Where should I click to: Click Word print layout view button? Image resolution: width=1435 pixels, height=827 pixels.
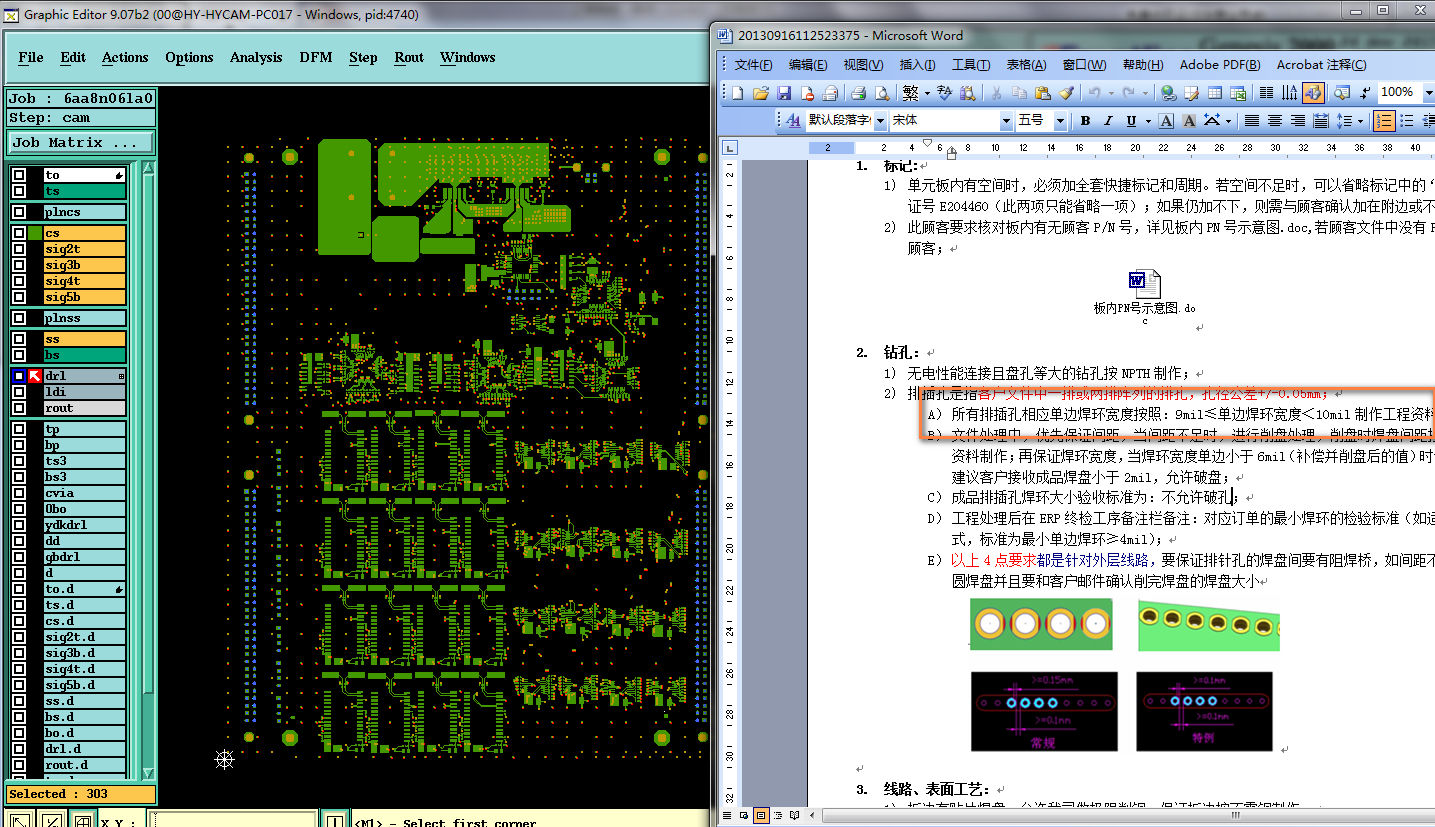coord(761,816)
